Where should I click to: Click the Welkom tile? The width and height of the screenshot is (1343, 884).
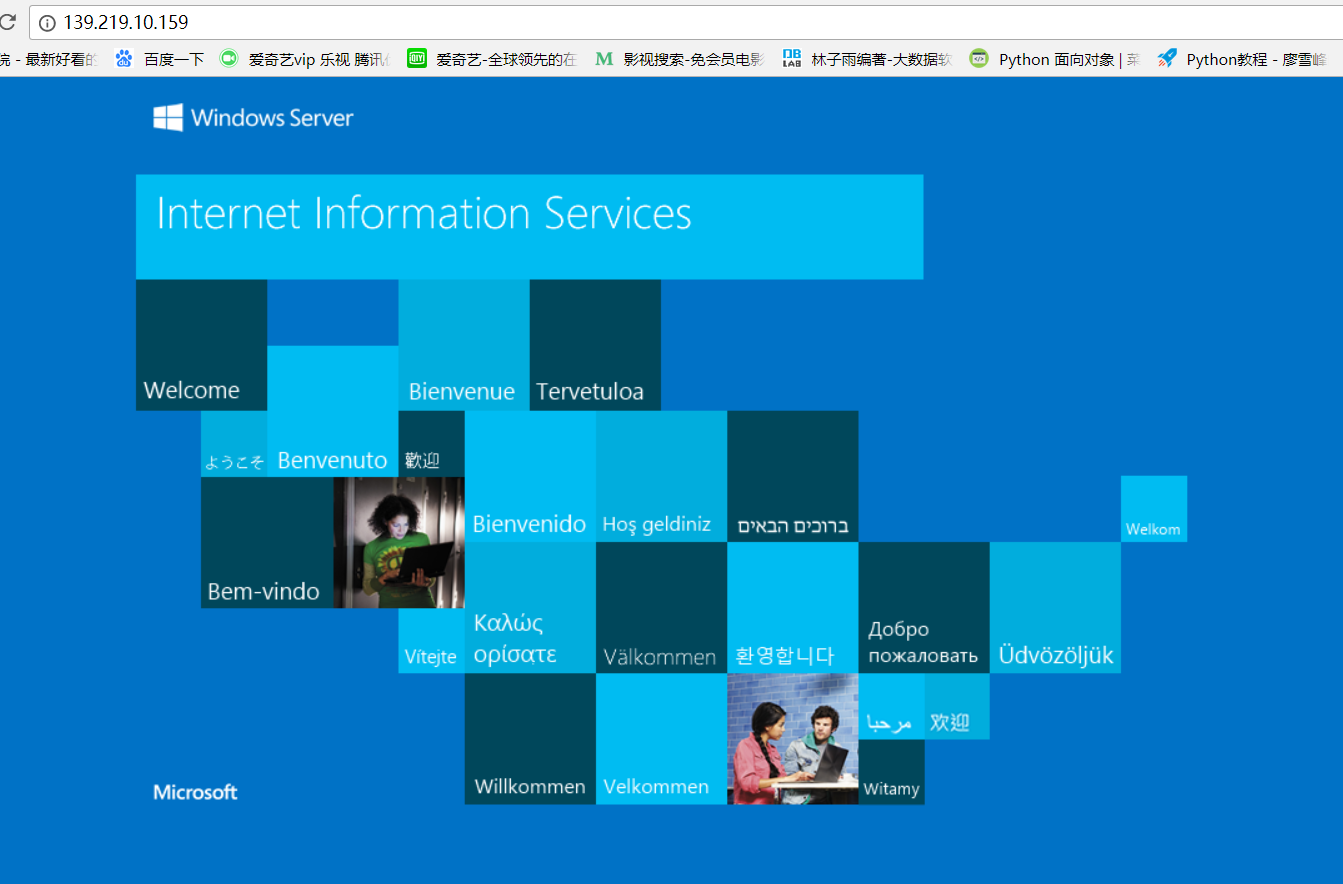coord(1154,509)
